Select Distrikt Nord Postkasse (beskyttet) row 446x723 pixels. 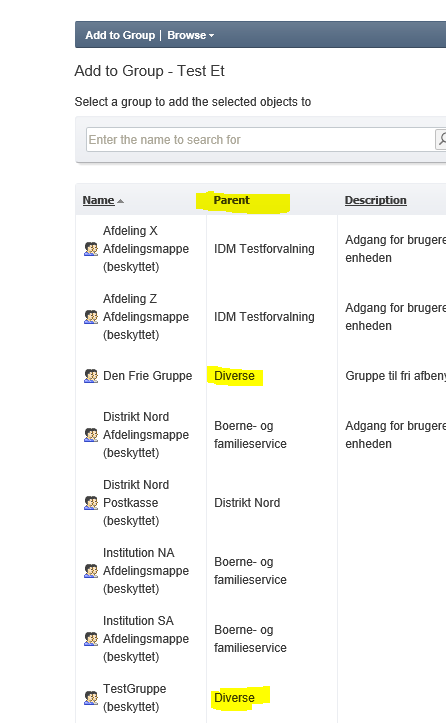(136, 503)
